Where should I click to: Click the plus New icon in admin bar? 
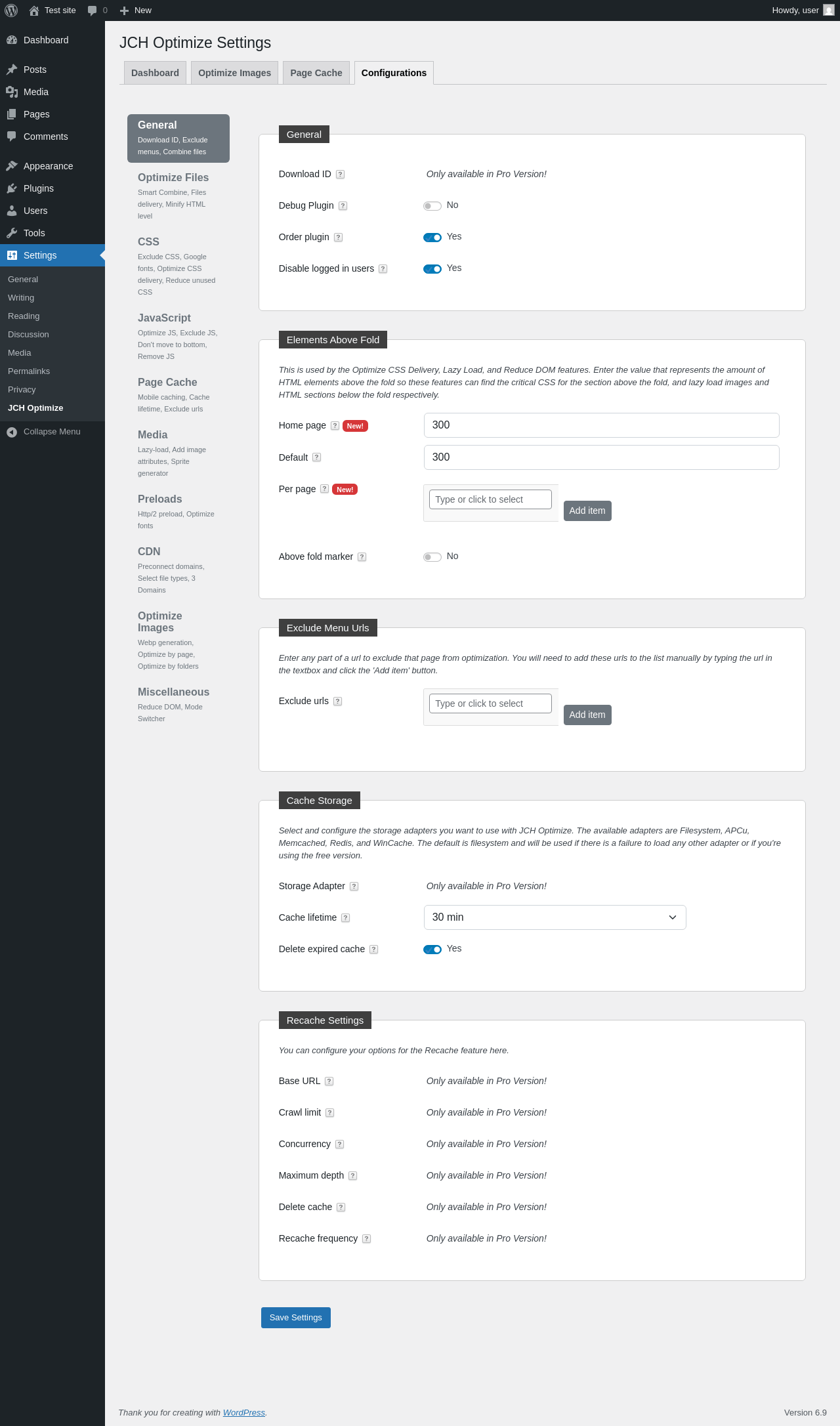(x=124, y=10)
